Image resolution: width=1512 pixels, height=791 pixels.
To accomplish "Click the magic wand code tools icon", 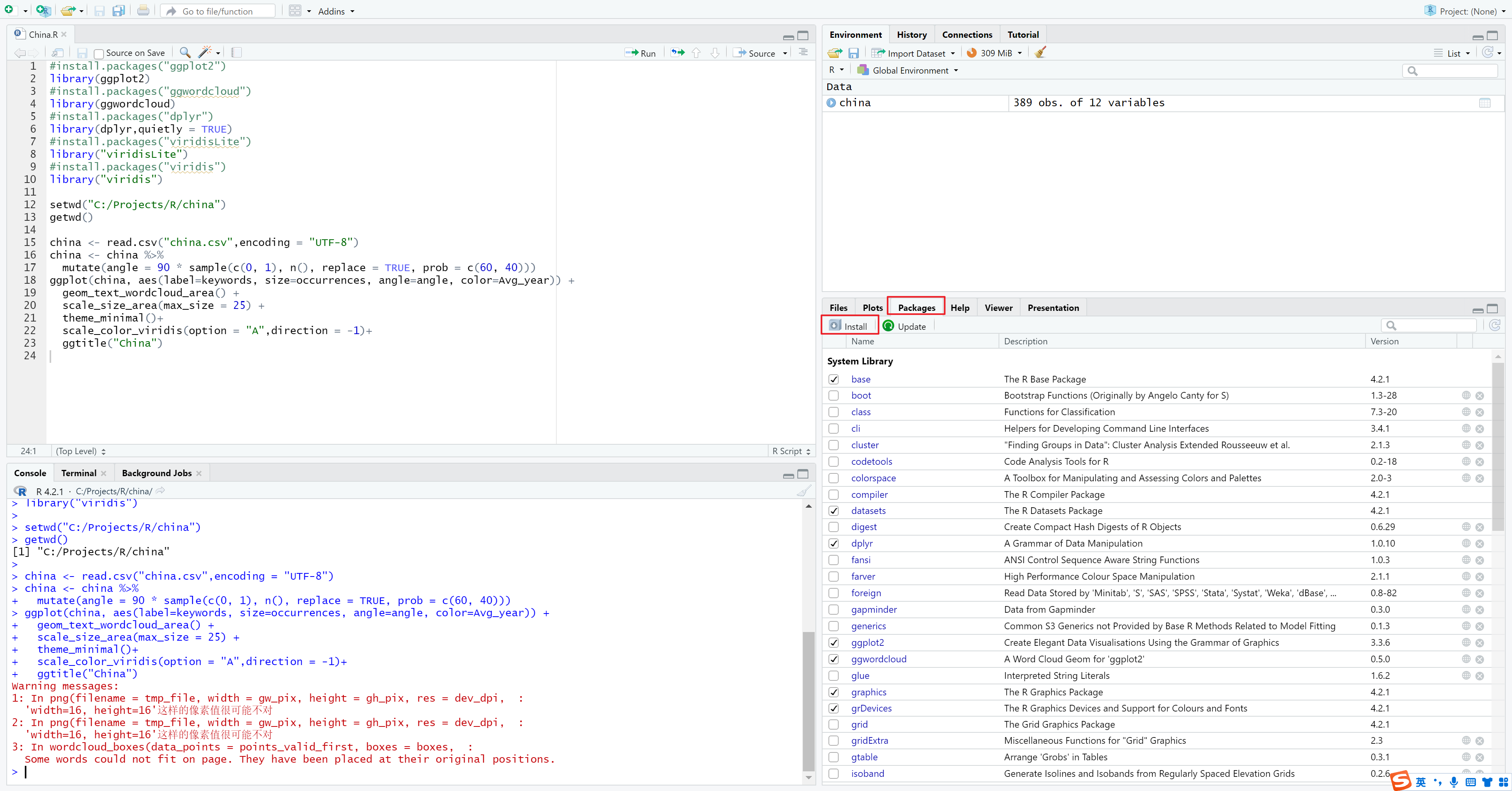I will point(205,52).
